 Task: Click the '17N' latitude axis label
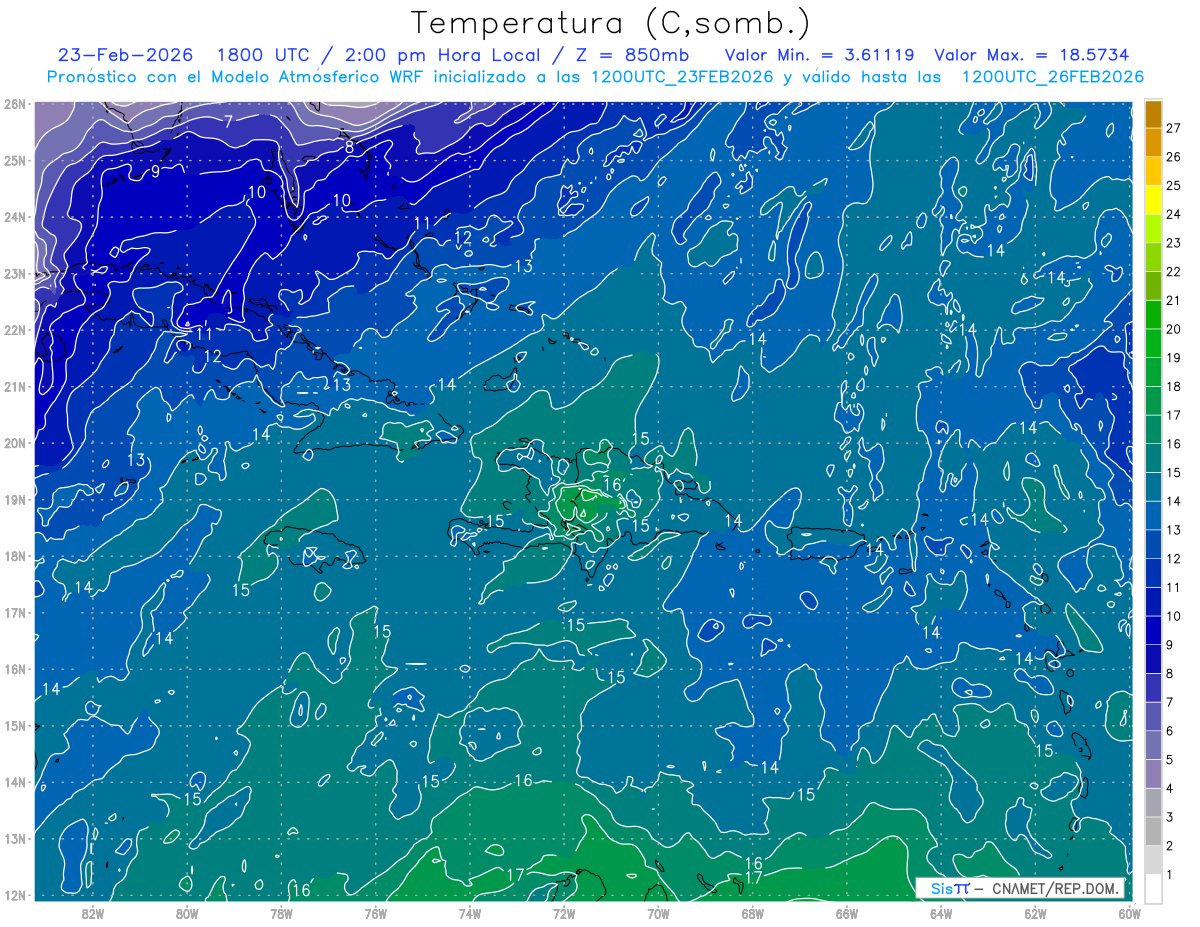(15, 612)
